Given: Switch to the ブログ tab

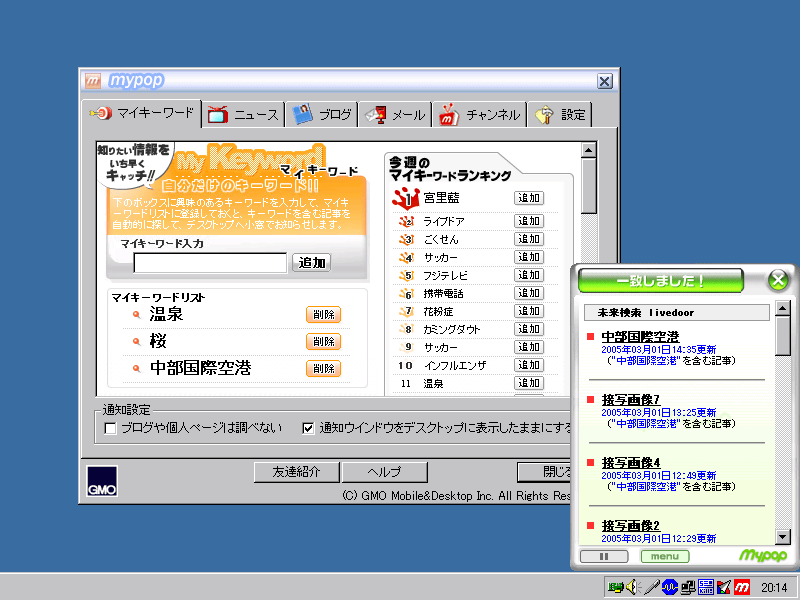Looking at the screenshot, I should pyautogui.click(x=321, y=115).
